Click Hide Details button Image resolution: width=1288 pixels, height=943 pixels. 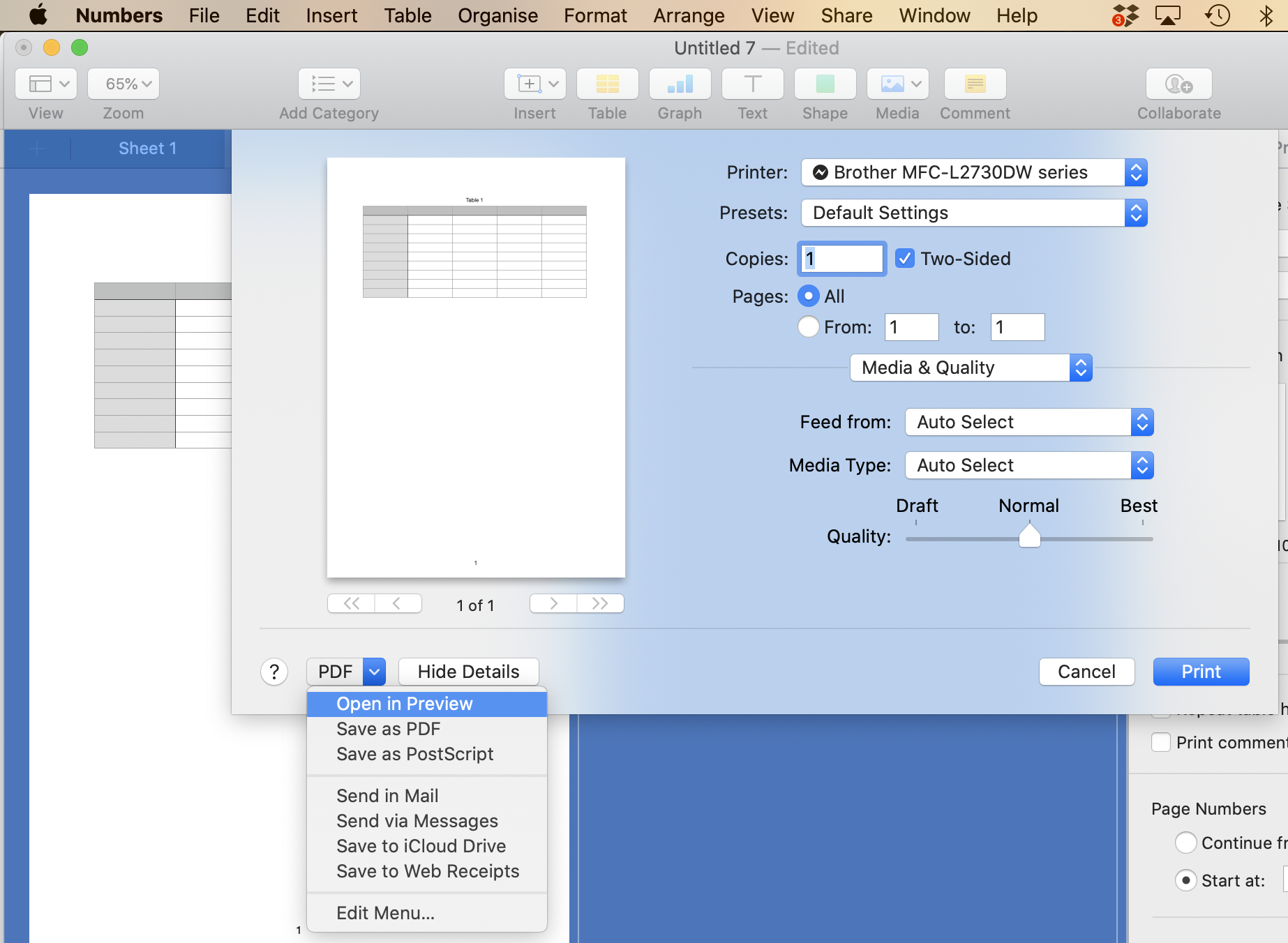click(x=469, y=672)
